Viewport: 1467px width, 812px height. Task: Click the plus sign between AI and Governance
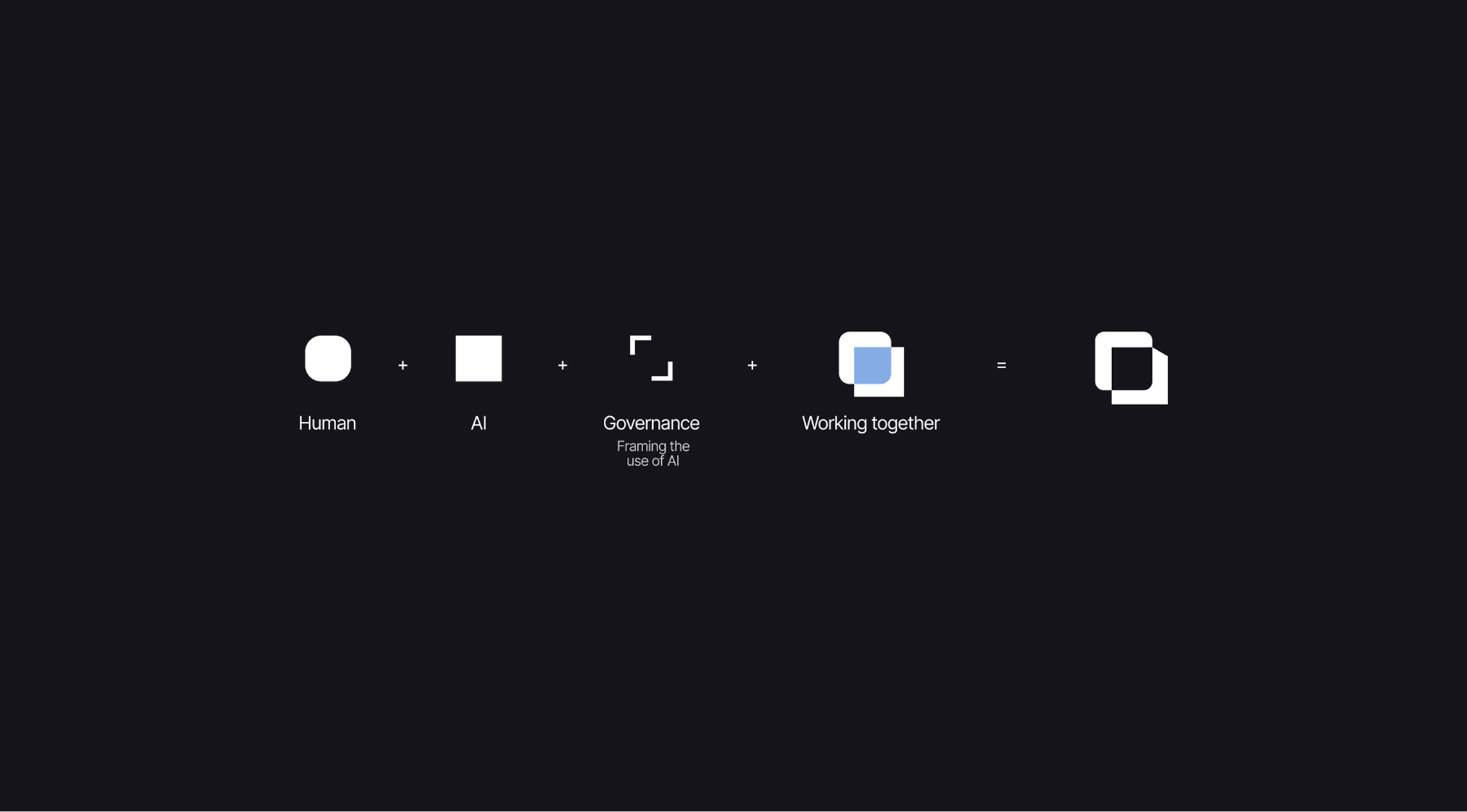[563, 366]
